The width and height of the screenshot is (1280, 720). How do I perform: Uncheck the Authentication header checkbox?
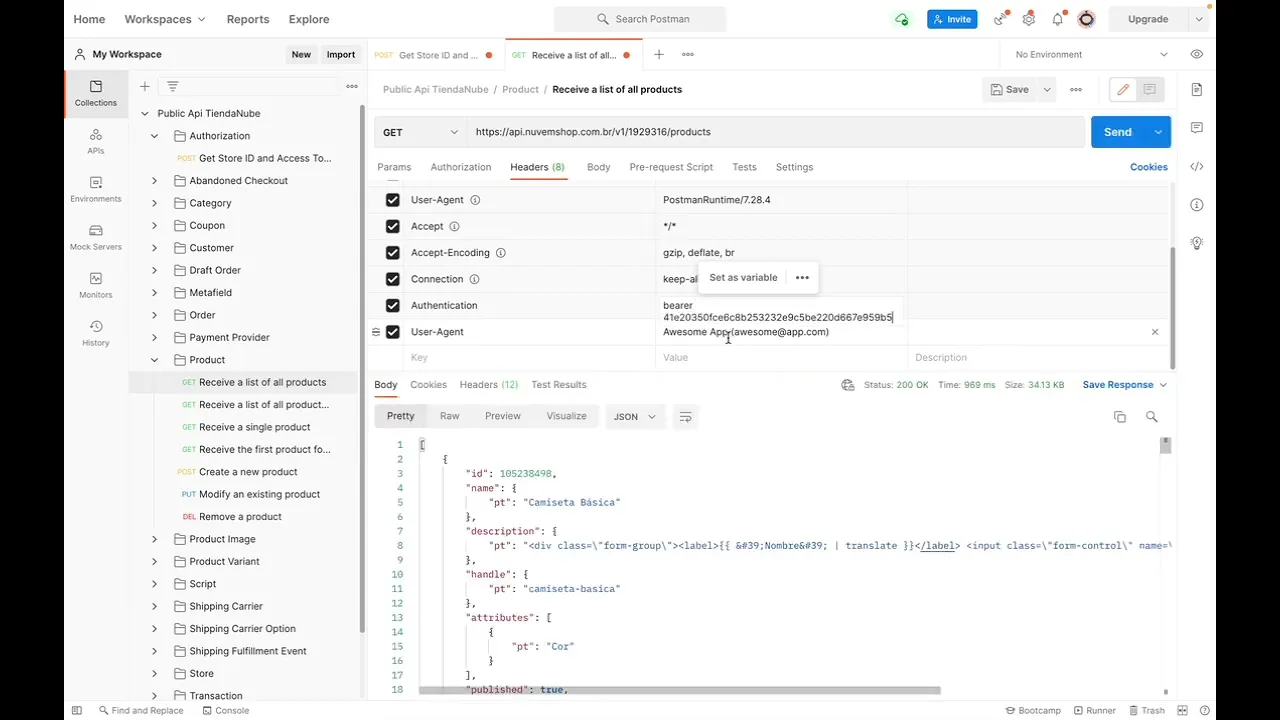click(x=392, y=306)
